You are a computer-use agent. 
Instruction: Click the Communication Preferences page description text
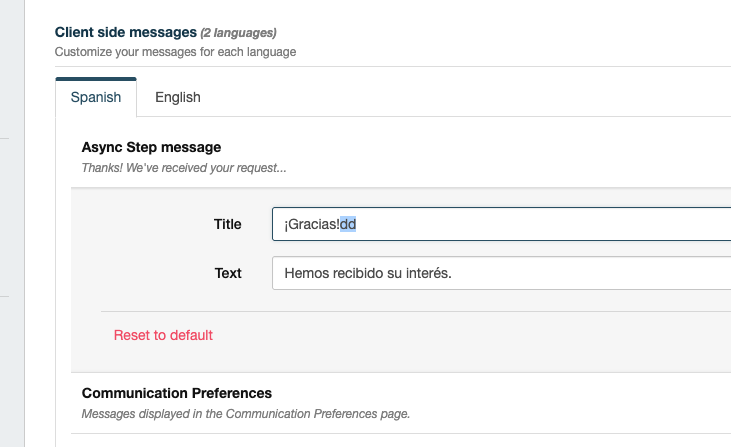(x=246, y=414)
